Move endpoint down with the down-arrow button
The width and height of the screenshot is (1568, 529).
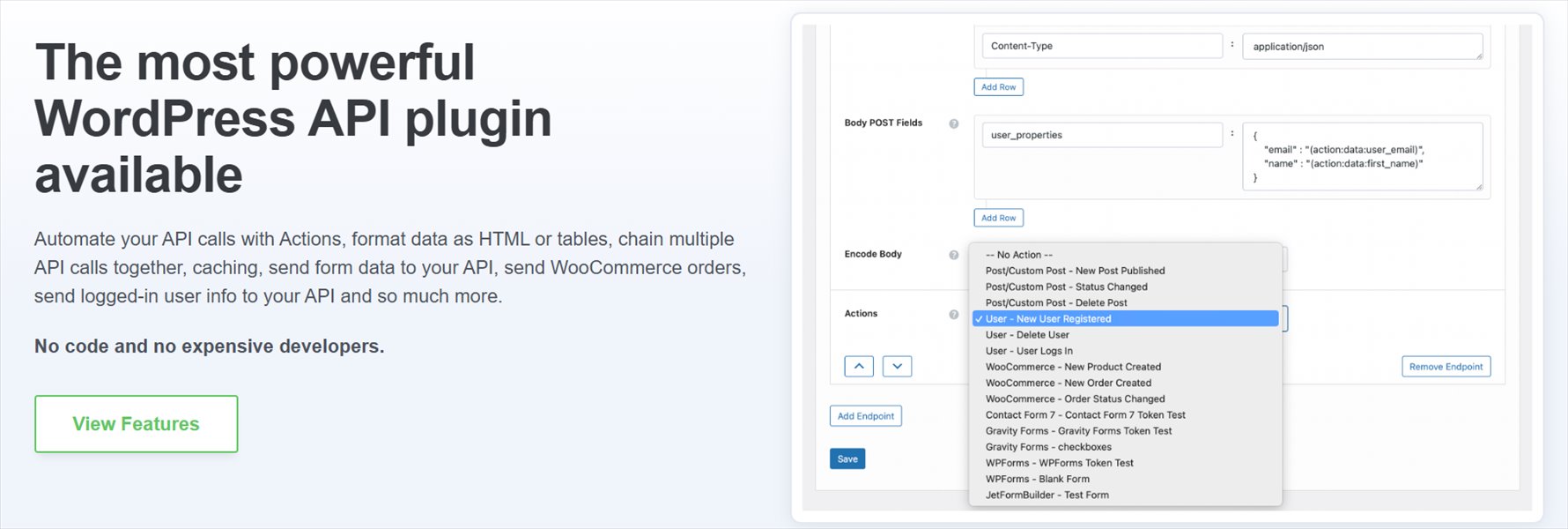[x=897, y=366]
